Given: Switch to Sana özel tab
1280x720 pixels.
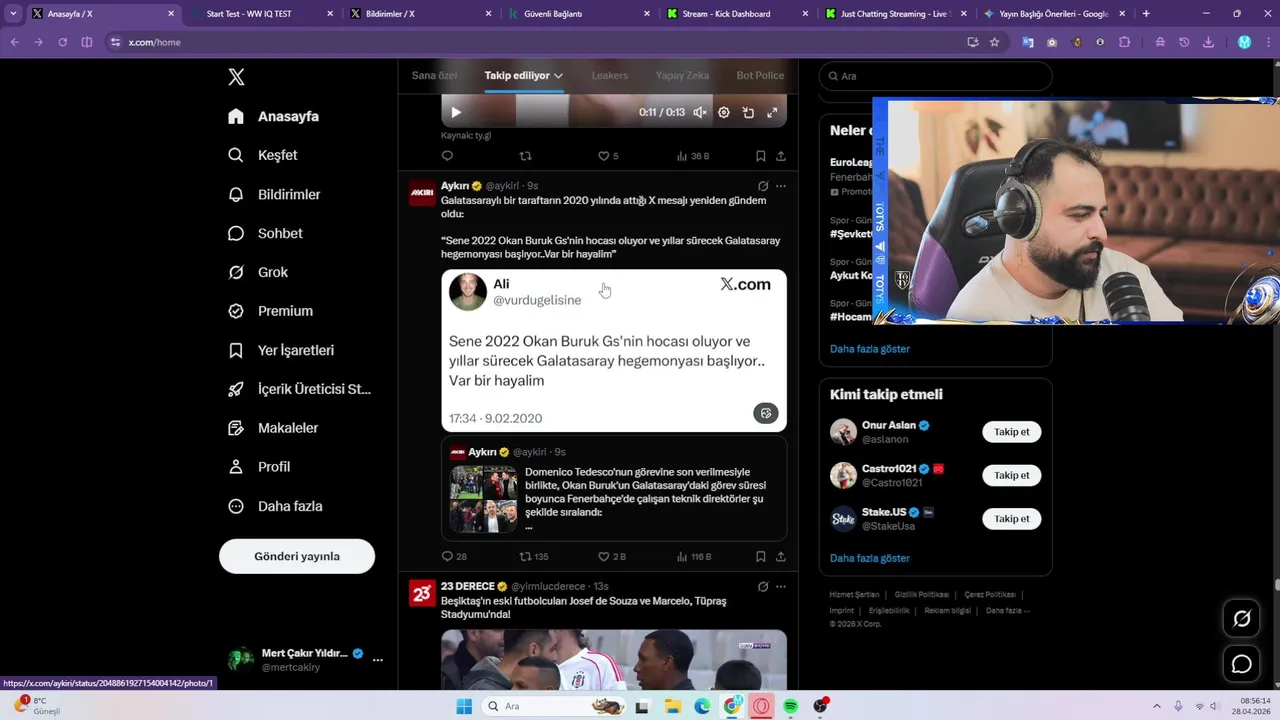Looking at the screenshot, I should click(434, 75).
